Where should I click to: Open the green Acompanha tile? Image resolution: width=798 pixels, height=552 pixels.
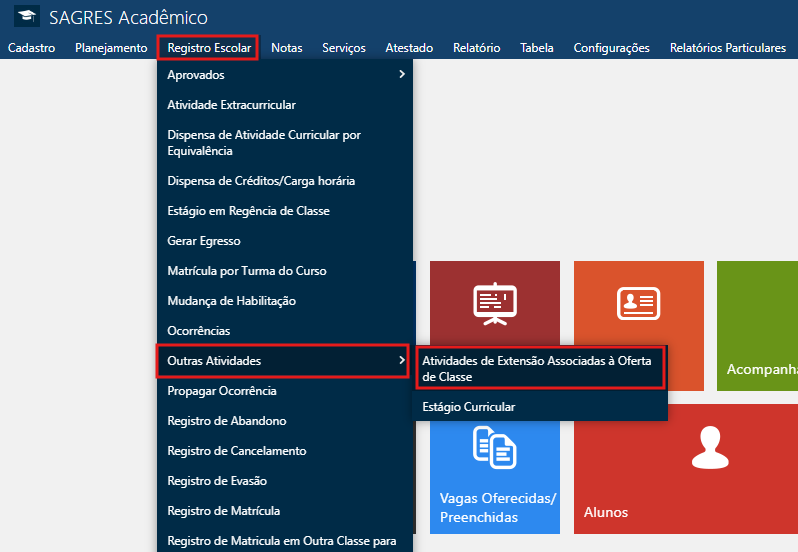tap(757, 326)
